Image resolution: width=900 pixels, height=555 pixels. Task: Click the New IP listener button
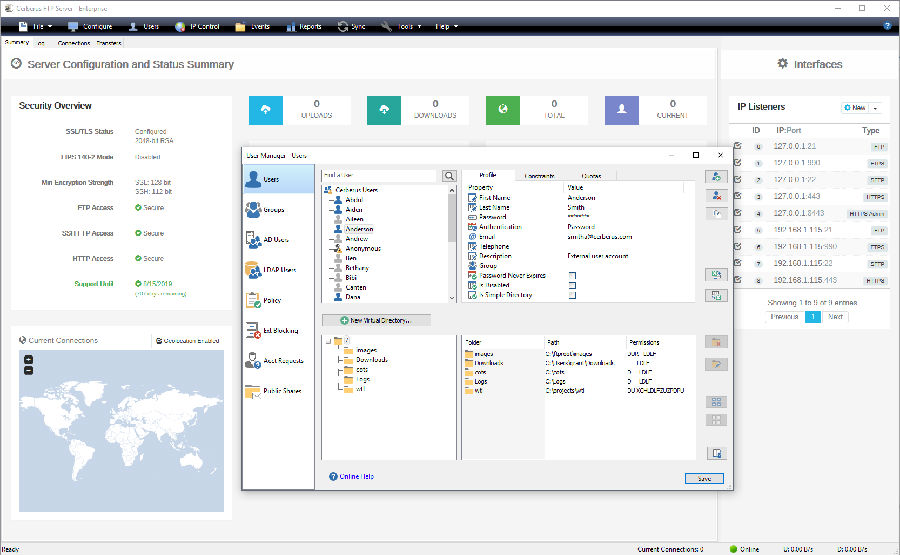click(x=855, y=108)
